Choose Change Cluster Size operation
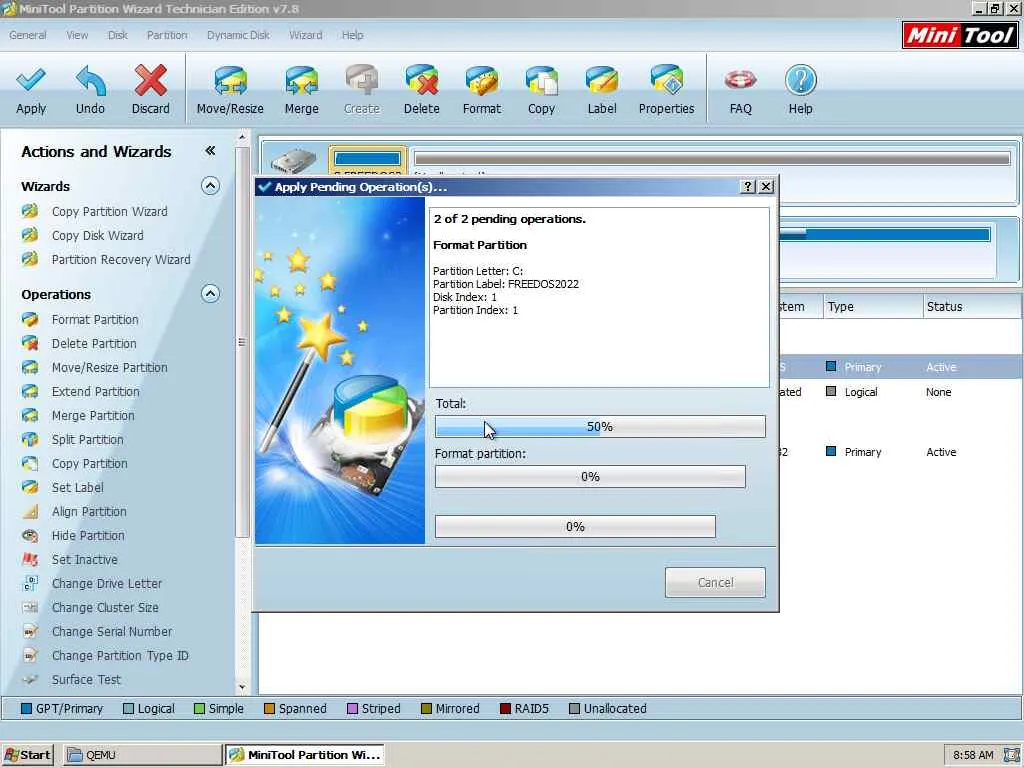Viewport: 1024px width, 768px height. click(x=104, y=608)
